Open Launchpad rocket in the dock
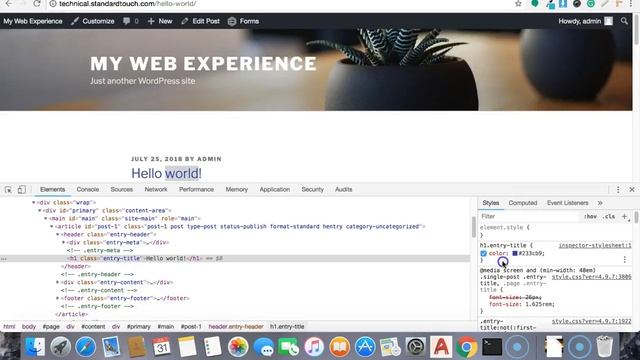The width and height of the screenshot is (640, 360). point(60,347)
